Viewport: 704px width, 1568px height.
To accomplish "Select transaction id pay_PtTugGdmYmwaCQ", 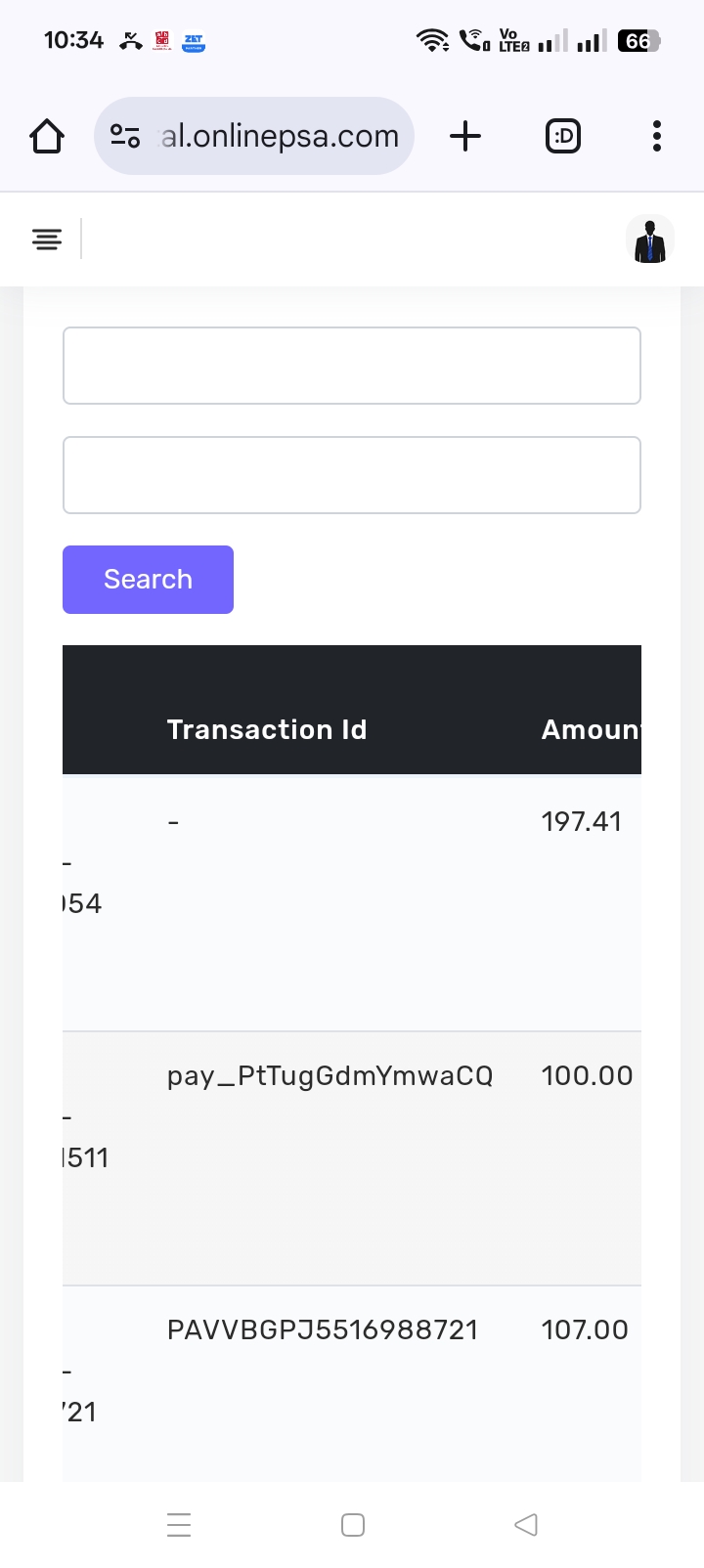I will click(x=330, y=1076).
